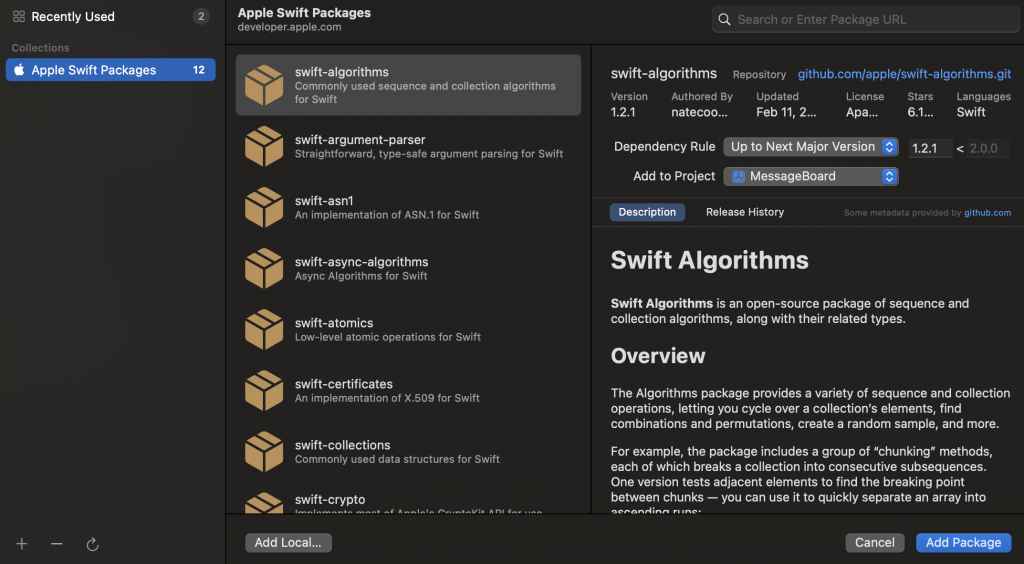1024x564 pixels.
Task: Open the Dependency Rule dropdown
Action: point(811,147)
